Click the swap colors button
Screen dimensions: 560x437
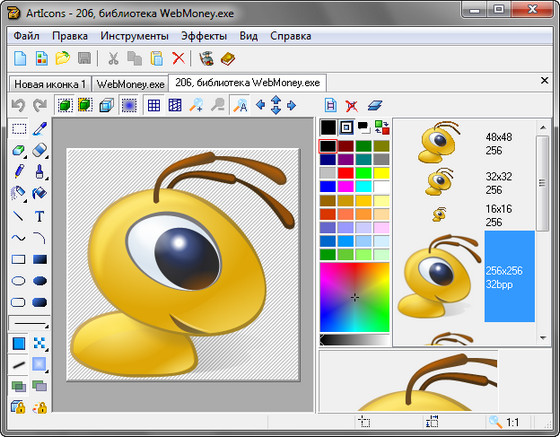pyautogui.click(x=382, y=127)
